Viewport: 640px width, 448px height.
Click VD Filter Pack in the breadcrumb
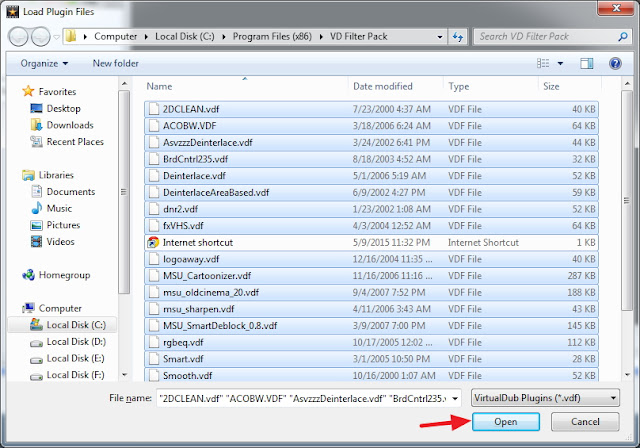click(x=359, y=36)
